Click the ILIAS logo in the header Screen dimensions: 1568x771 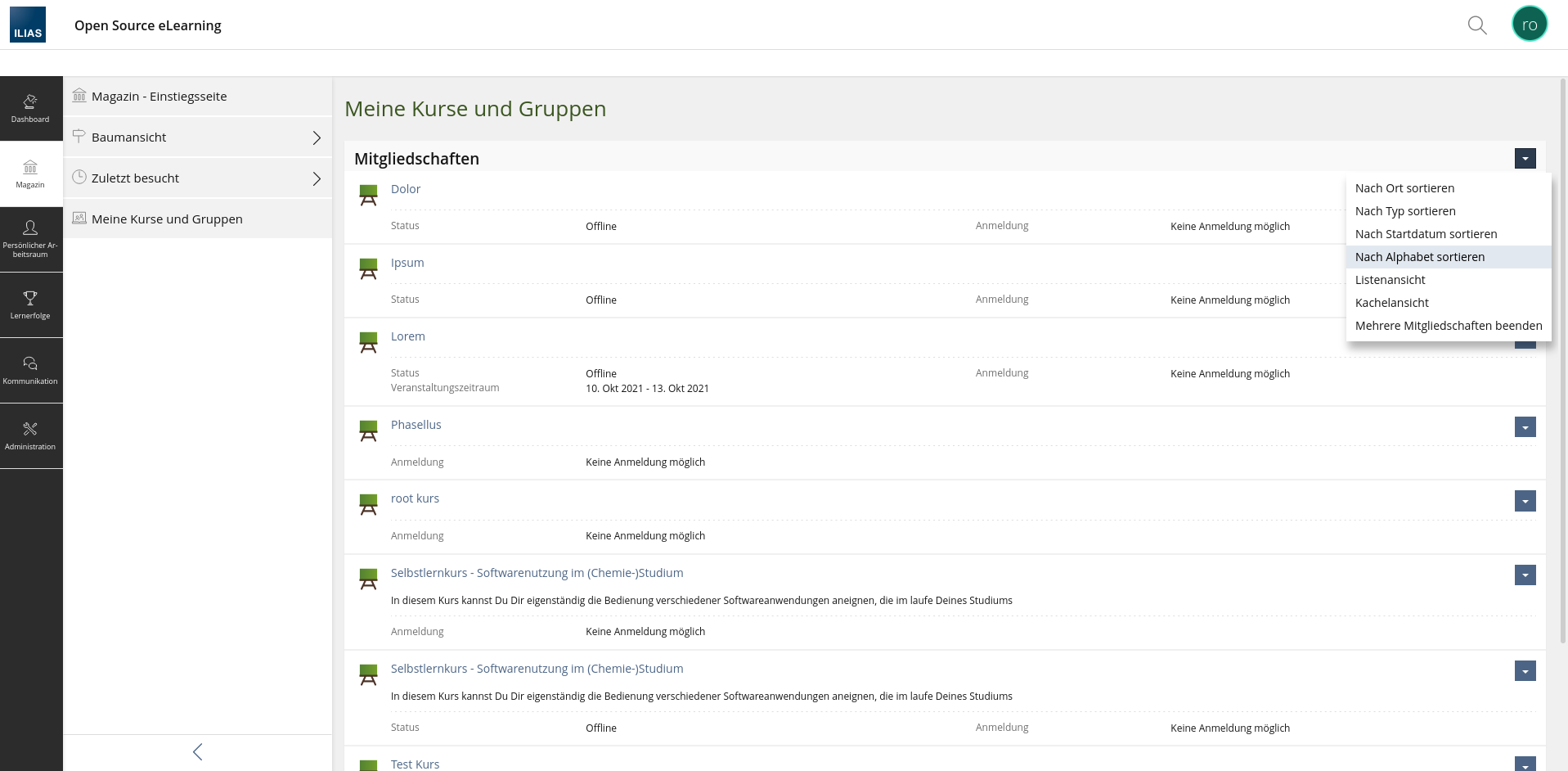pos(28,25)
